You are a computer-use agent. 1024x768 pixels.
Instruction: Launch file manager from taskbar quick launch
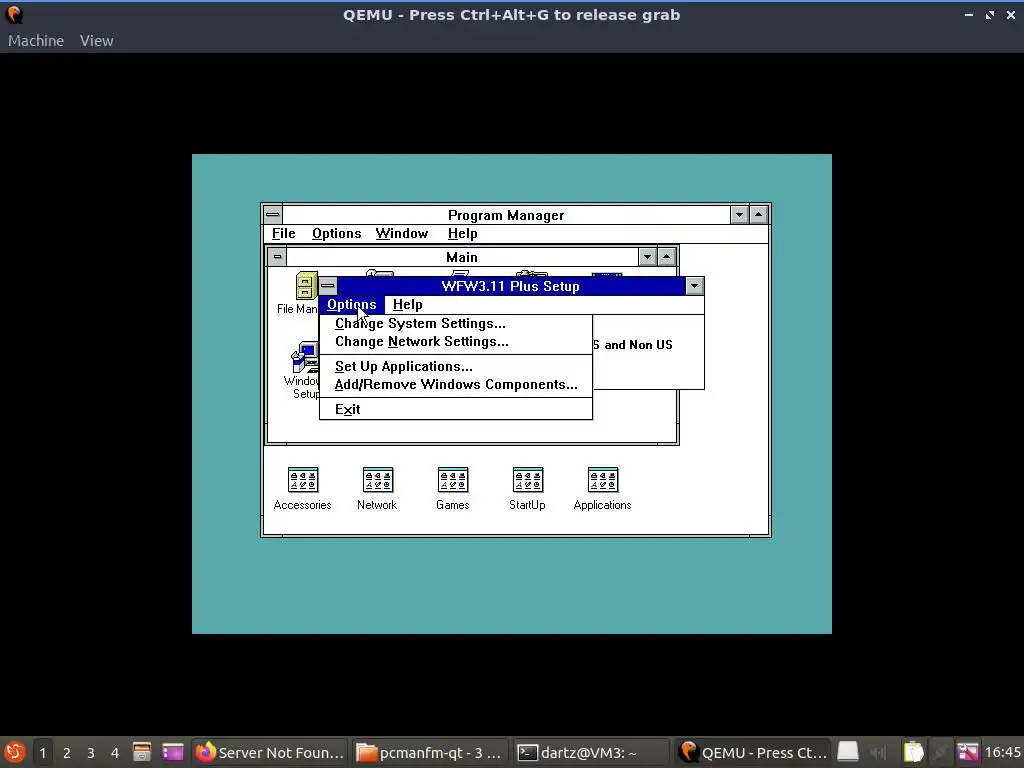pyautogui.click(x=142, y=752)
